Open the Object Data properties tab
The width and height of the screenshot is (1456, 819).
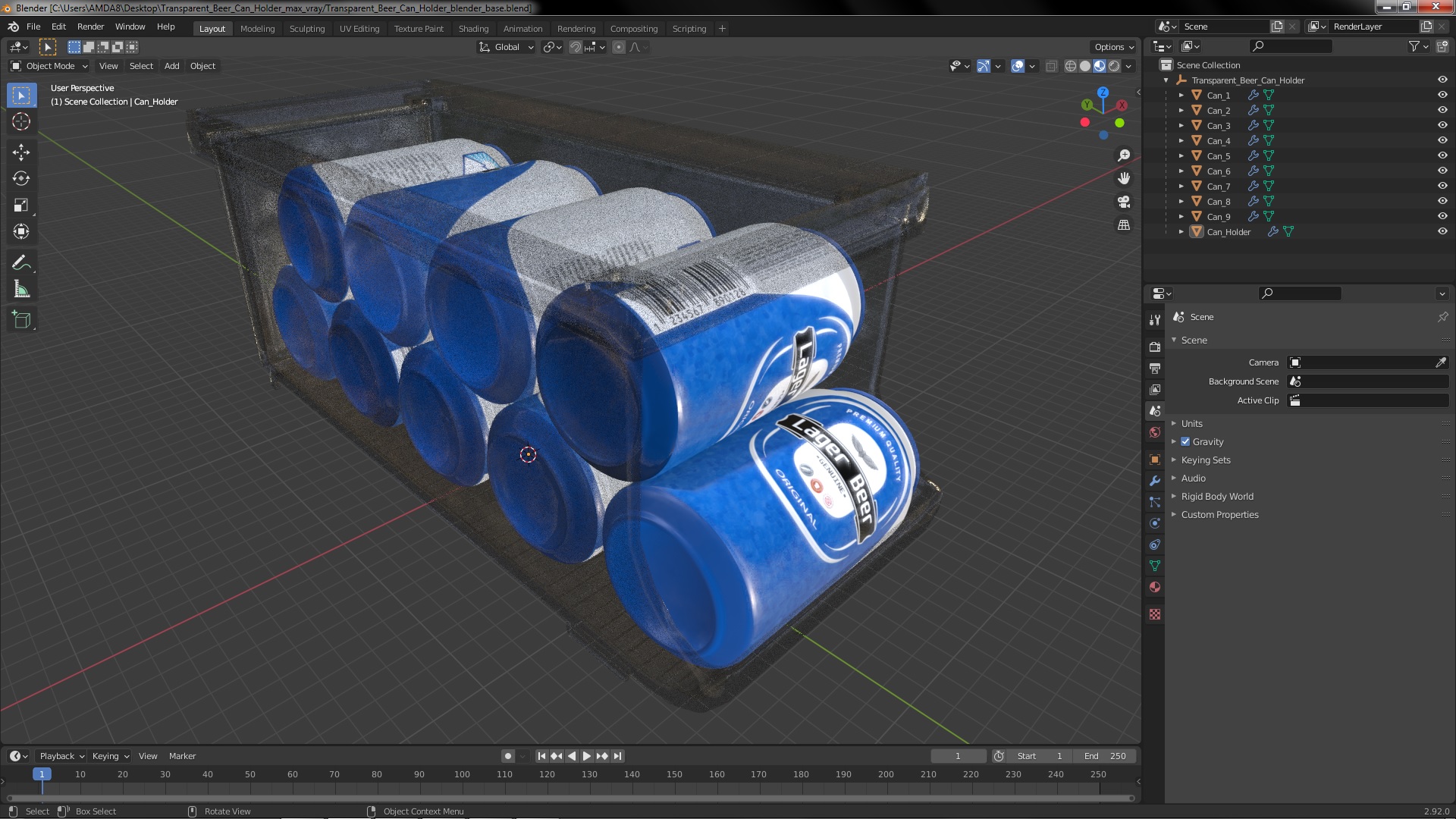pyautogui.click(x=1155, y=566)
